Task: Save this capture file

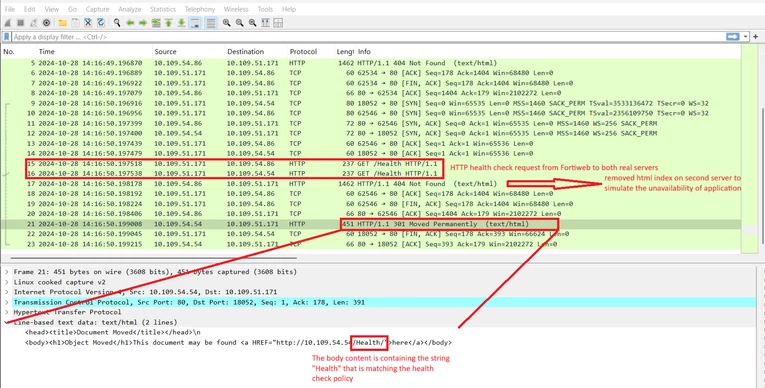Action: (75, 22)
